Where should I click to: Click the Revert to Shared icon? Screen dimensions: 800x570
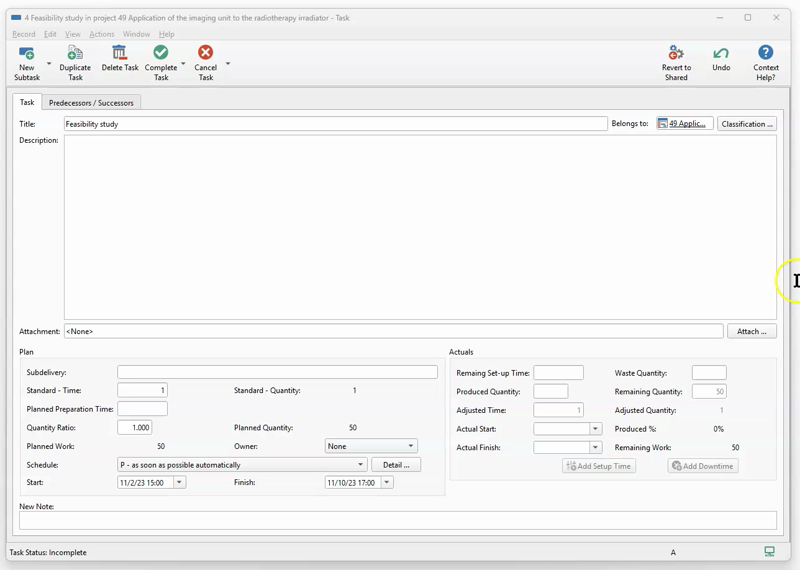[x=676, y=54]
